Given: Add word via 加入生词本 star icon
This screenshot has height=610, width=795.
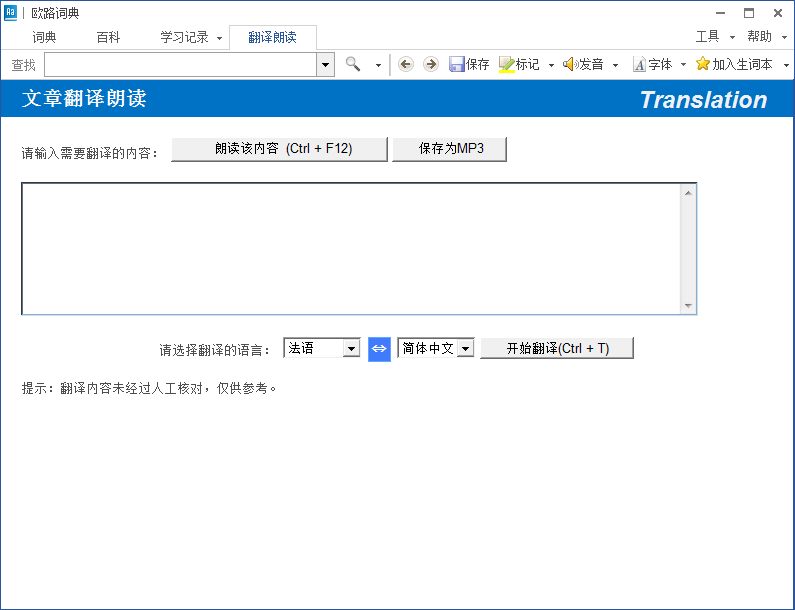Looking at the screenshot, I should click(x=703, y=64).
